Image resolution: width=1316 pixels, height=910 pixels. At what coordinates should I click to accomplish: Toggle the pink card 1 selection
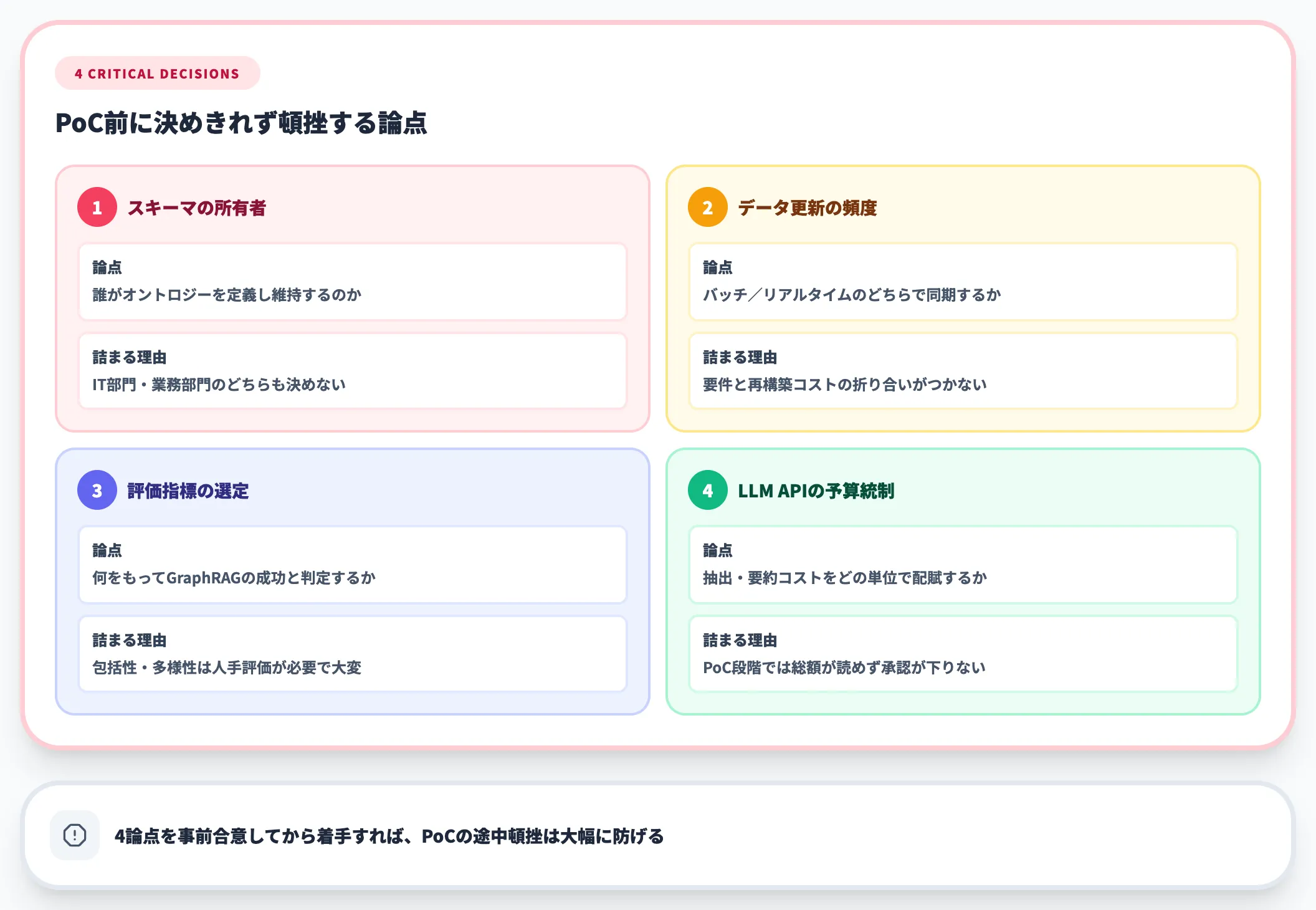(x=352, y=299)
